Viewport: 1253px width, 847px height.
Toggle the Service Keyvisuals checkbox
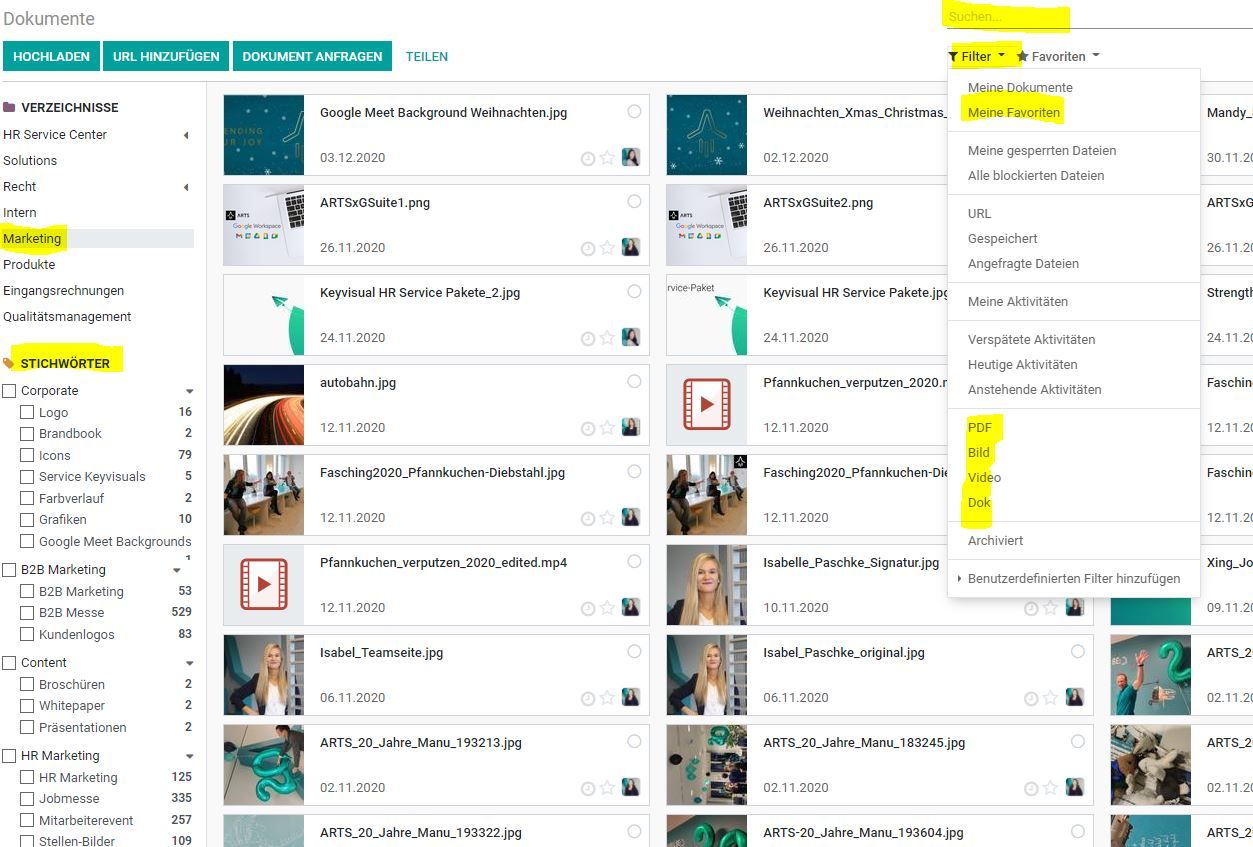click(x=27, y=477)
